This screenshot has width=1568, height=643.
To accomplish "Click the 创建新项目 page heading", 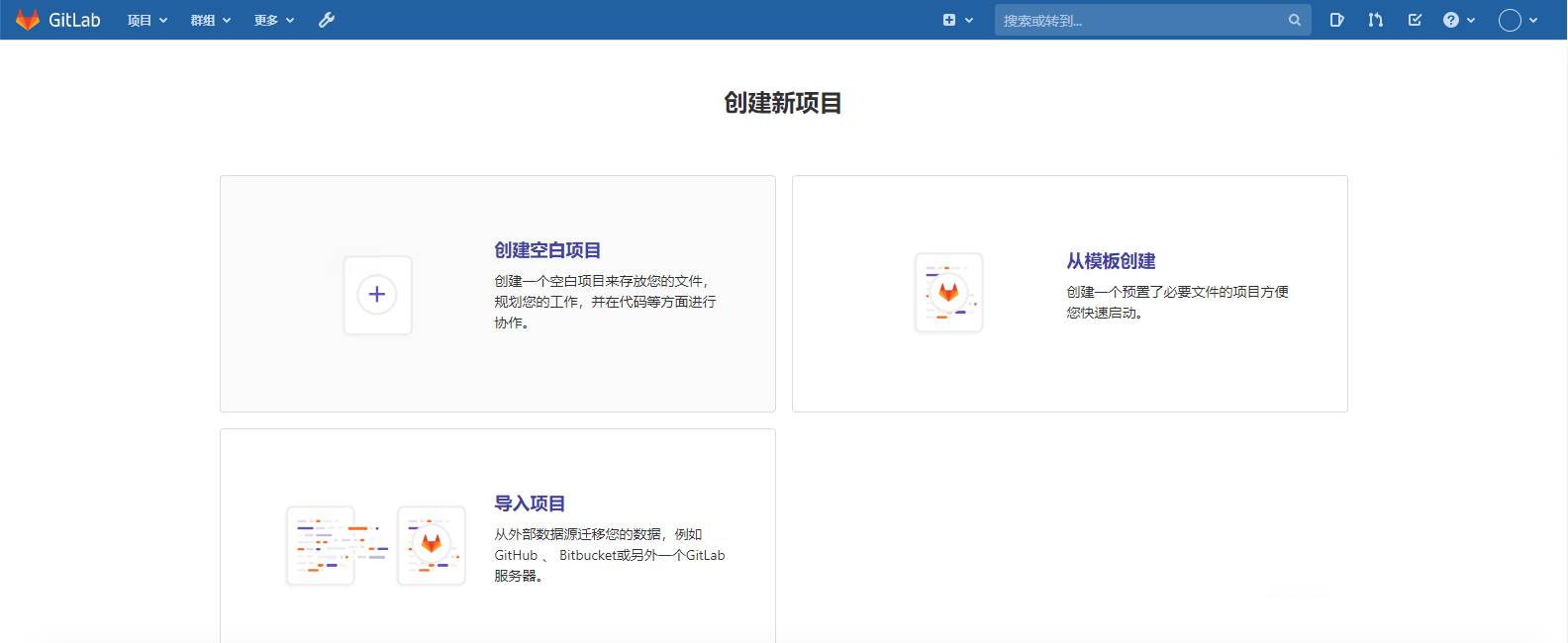I will coord(783,103).
